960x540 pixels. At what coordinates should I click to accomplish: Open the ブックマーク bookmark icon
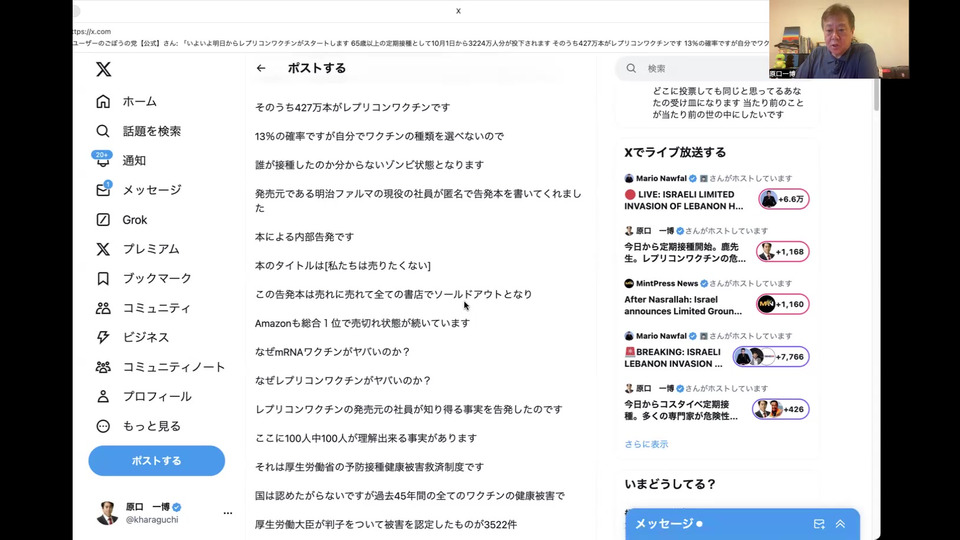[103, 278]
